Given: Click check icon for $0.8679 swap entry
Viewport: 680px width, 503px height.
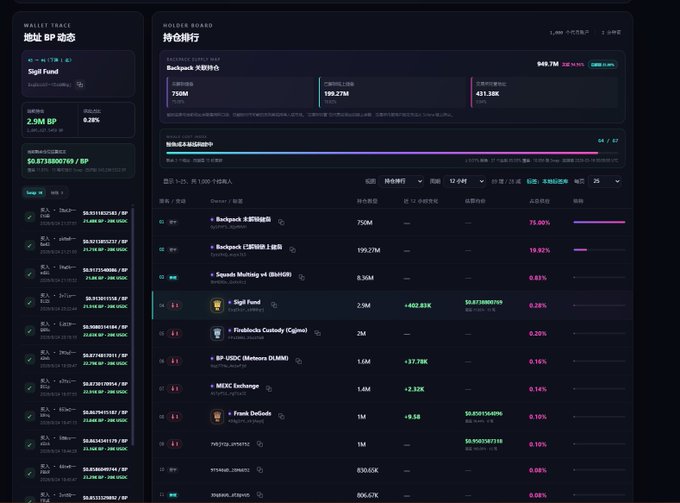Looking at the screenshot, I should tap(29, 416).
